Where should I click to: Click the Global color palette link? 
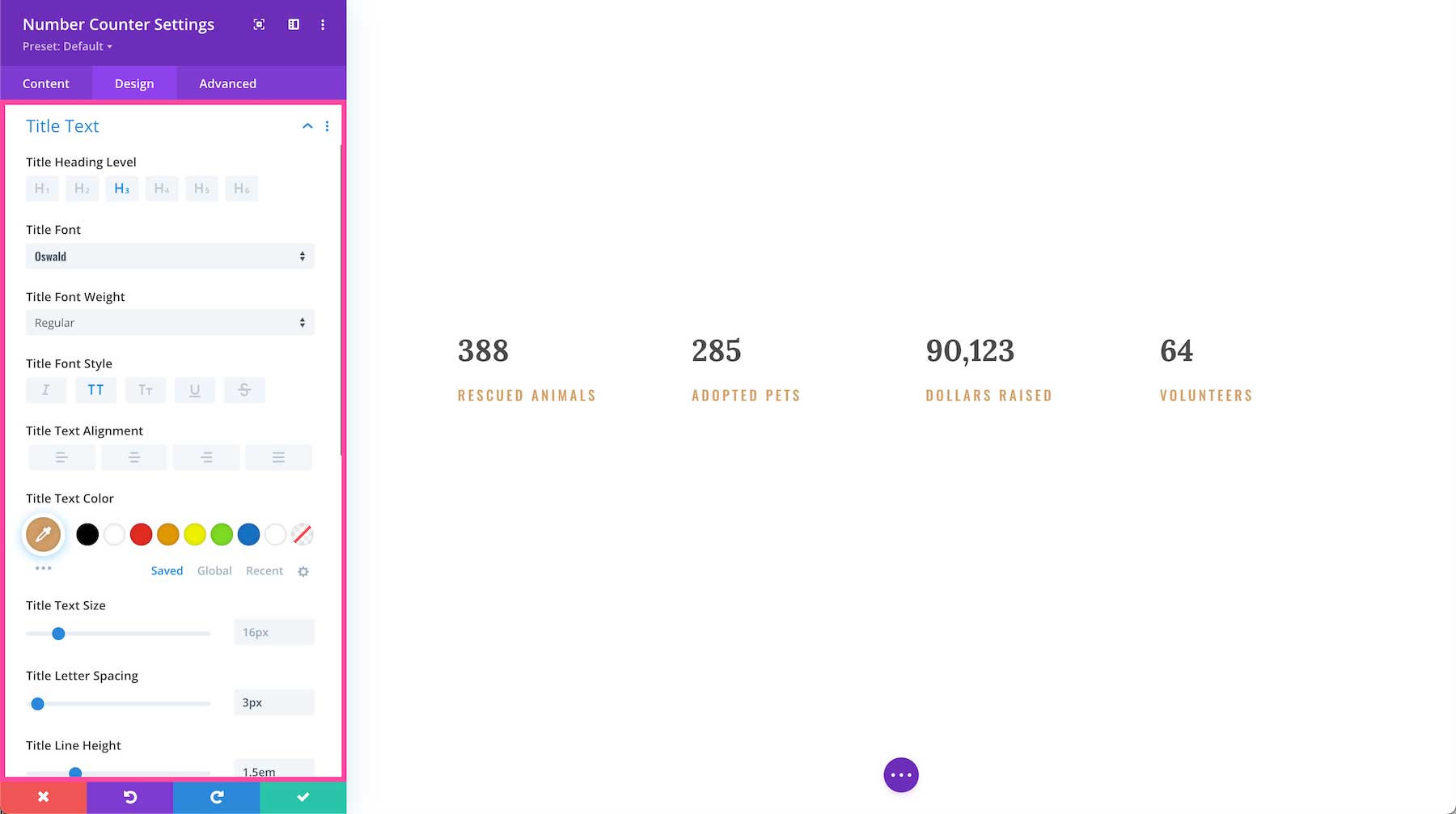coord(214,570)
